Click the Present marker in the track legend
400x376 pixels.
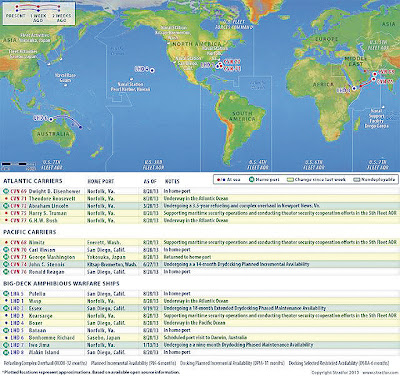17,7
